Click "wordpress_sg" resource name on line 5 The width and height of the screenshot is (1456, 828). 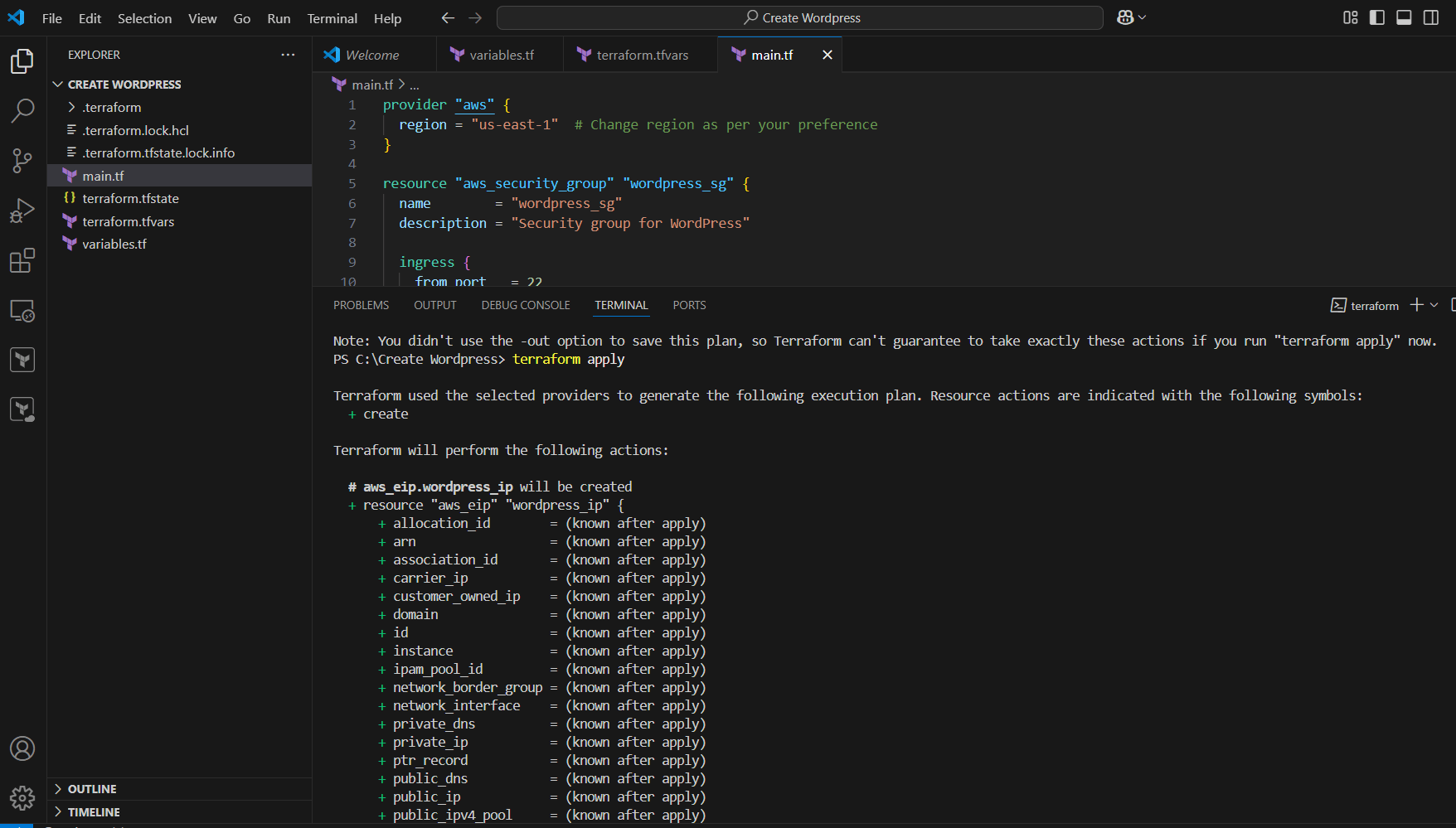(x=678, y=183)
